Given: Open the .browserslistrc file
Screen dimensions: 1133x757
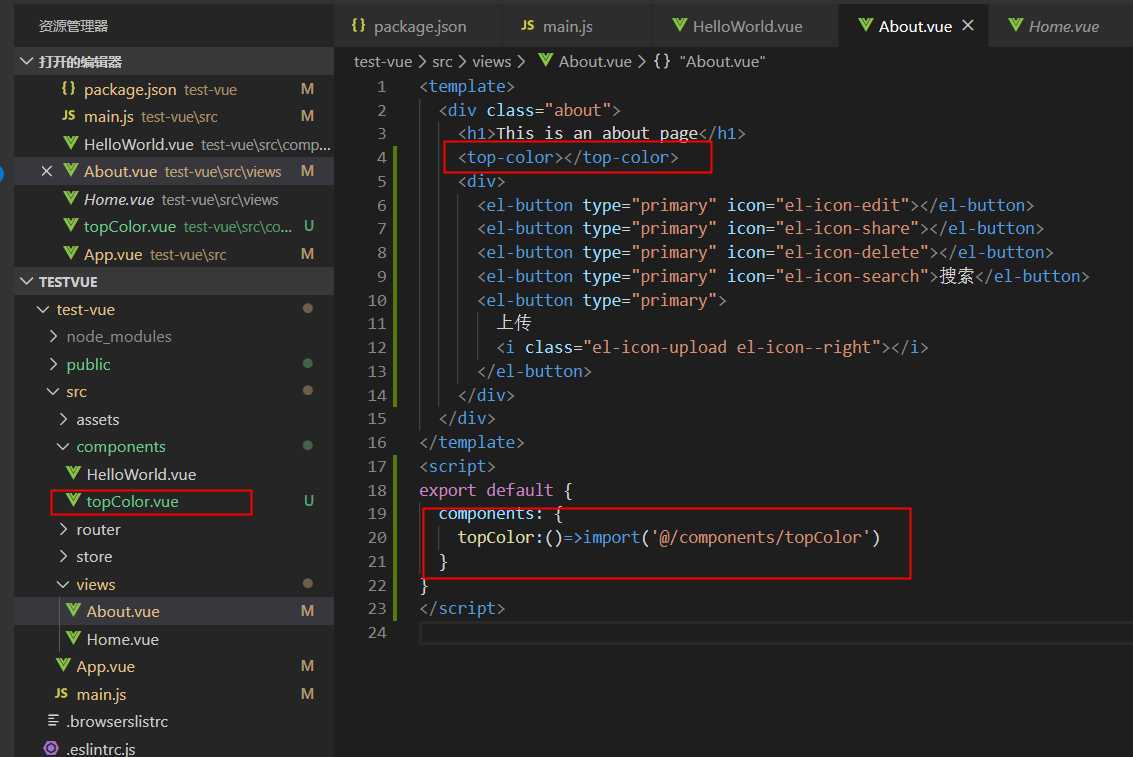Looking at the screenshot, I should point(173,721).
